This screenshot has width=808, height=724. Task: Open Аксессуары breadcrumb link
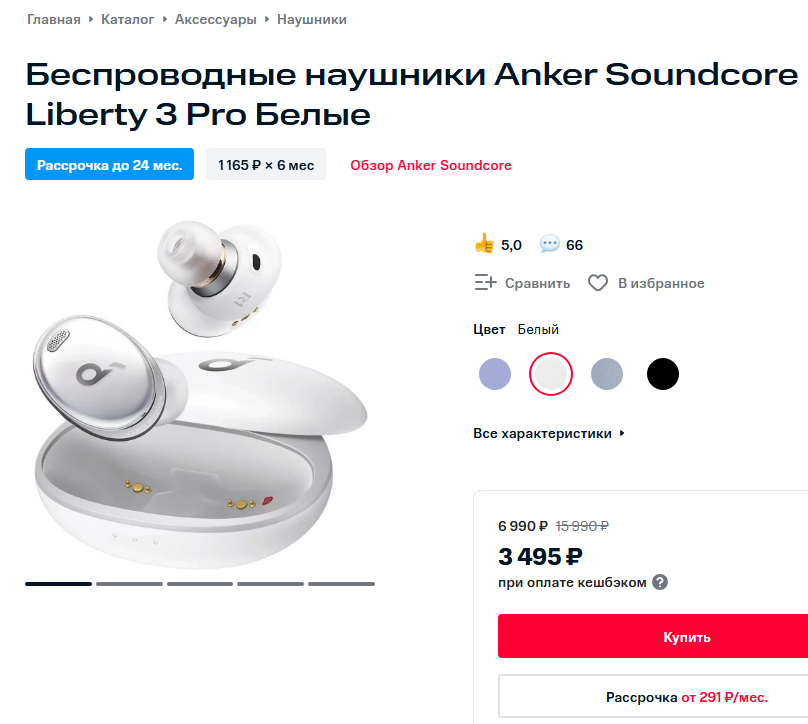(x=215, y=20)
